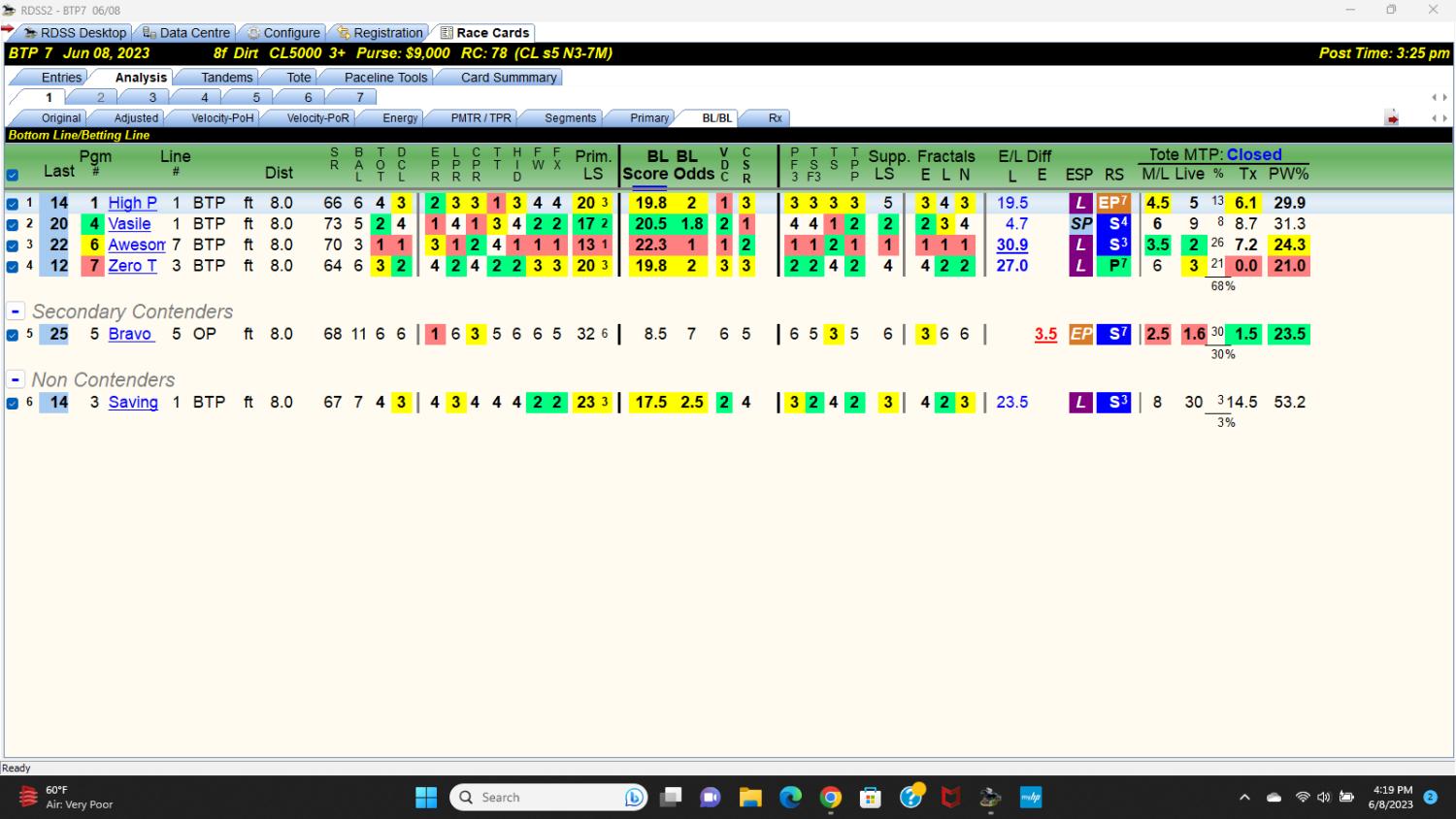Toggle the checkbox for Awesom row
Screen dimensions: 1456x819
pyautogui.click(x=13, y=246)
